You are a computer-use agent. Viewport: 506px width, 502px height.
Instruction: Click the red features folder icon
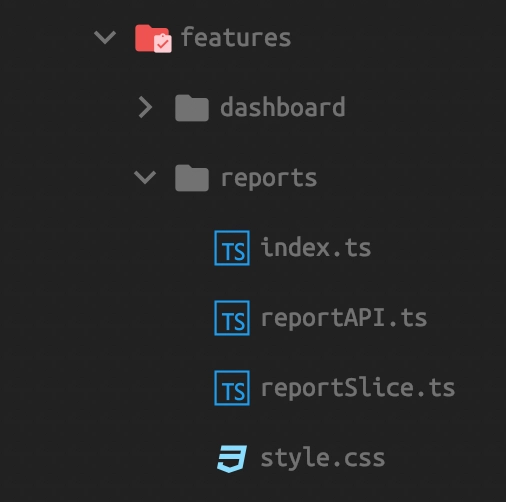point(153,38)
